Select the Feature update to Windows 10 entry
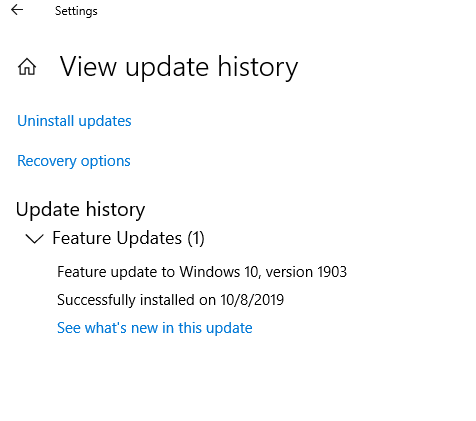476x421 pixels. pos(202,272)
